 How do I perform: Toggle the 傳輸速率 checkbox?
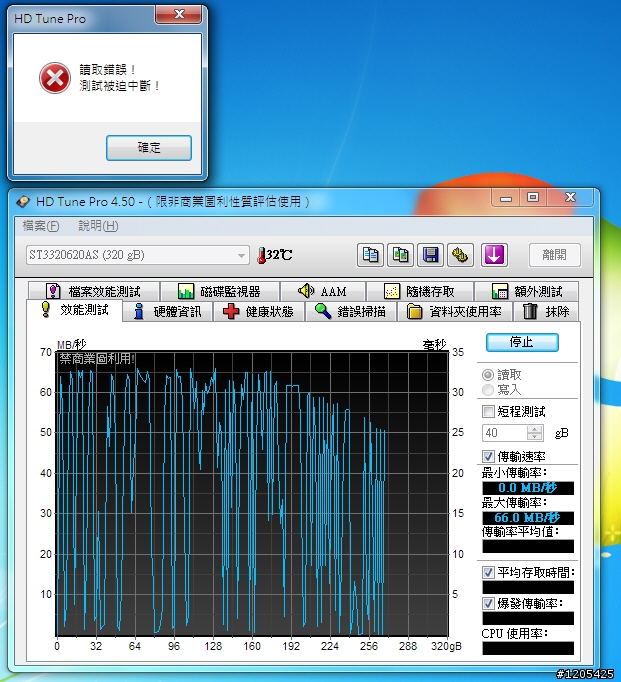click(x=488, y=457)
